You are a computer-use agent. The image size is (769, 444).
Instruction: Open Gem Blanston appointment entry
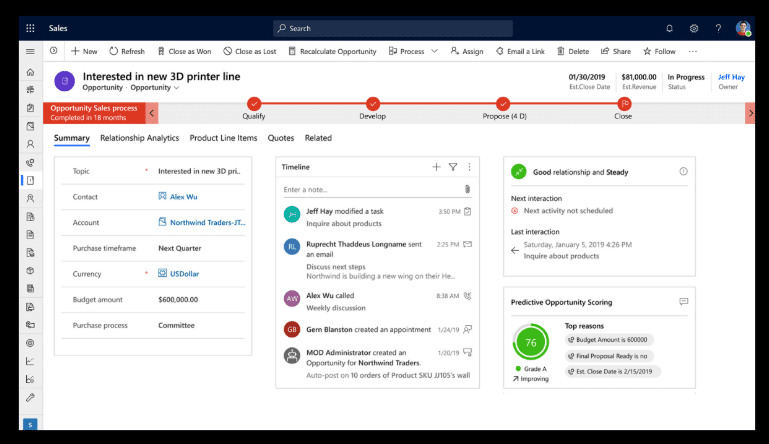[x=378, y=329]
